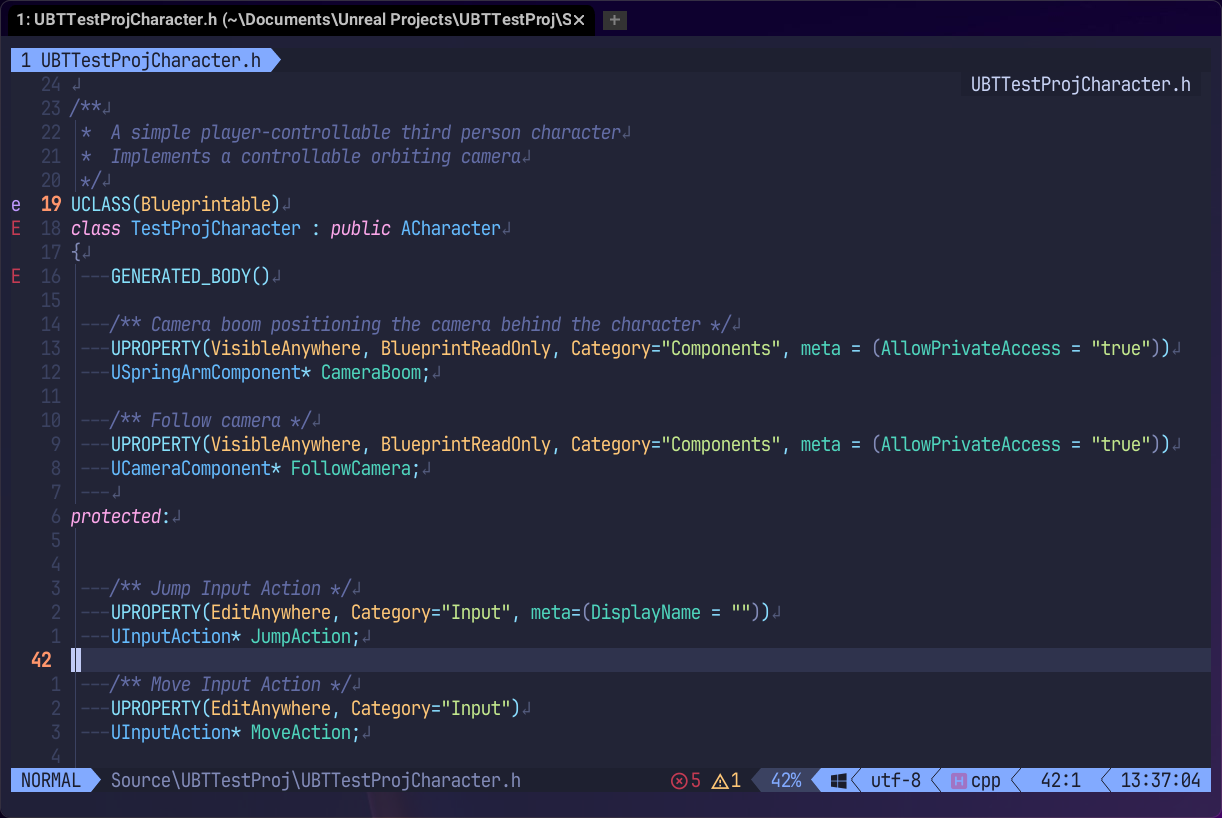Viewport: 1222px width, 818px height.
Task: Click the MoveAction variable name
Action: [x=301, y=733]
